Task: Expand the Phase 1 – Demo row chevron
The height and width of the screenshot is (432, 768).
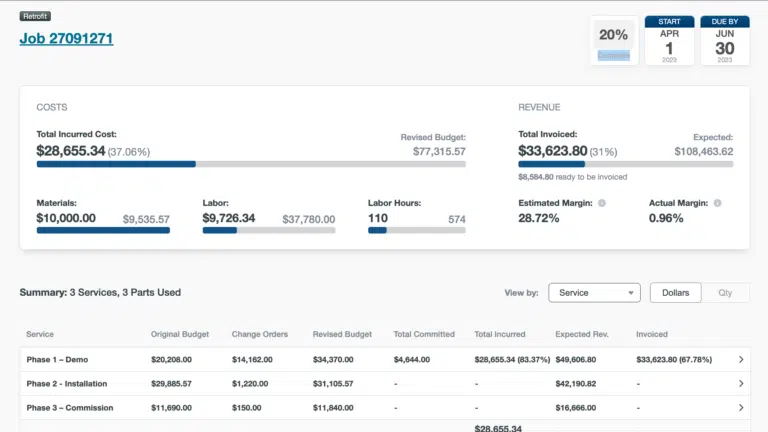Action: tap(741, 359)
